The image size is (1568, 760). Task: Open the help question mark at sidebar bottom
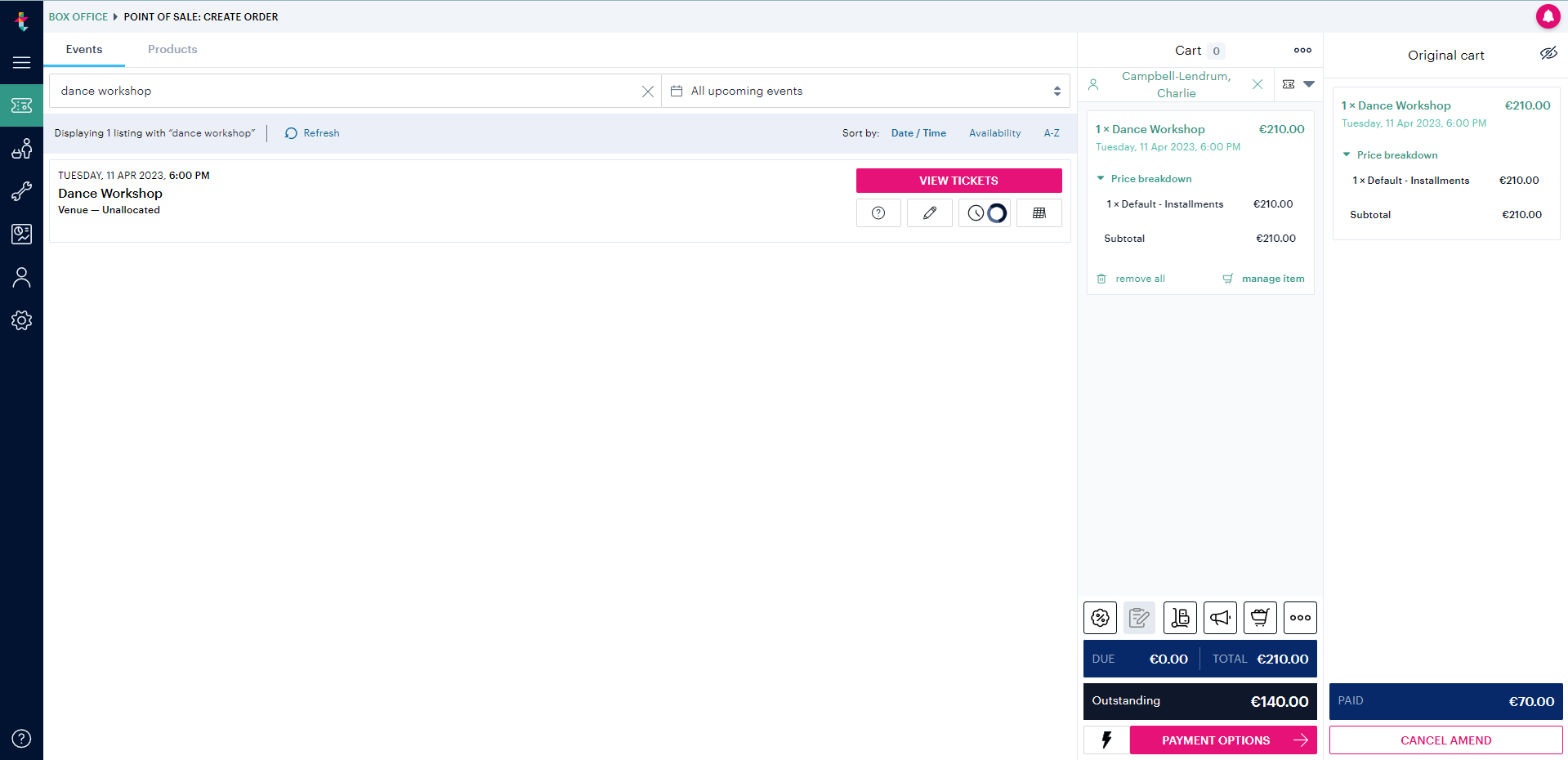click(21, 739)
